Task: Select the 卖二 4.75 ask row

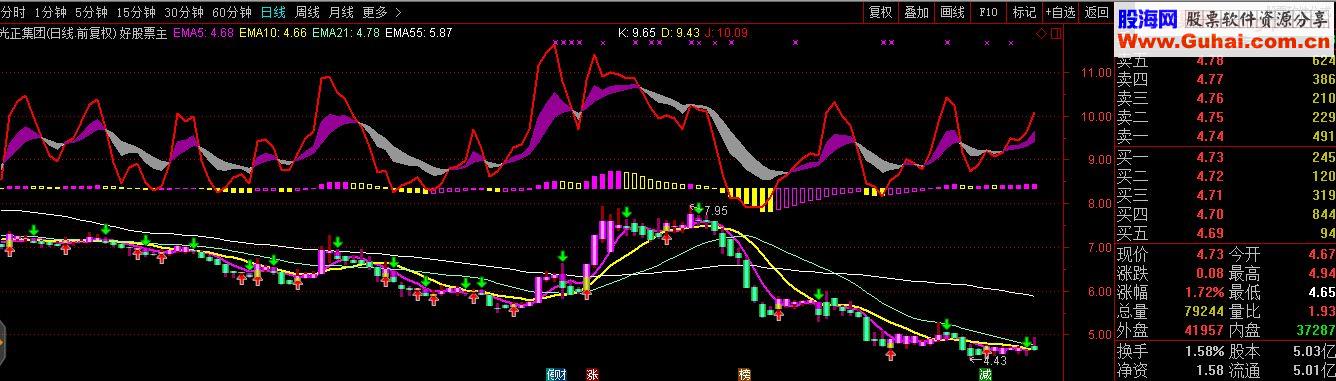Action: [1226, 117]
